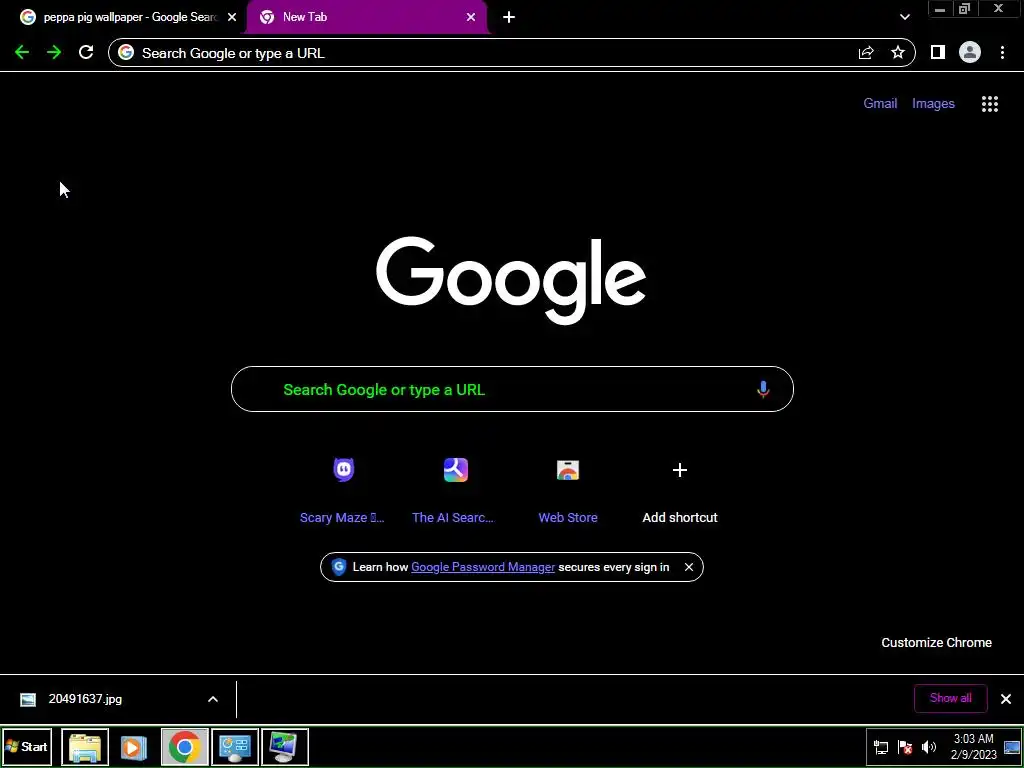Select the New Tab tab
This screenshot has width=1024, height=768.
pyautogui.click(x=366, y=18)
